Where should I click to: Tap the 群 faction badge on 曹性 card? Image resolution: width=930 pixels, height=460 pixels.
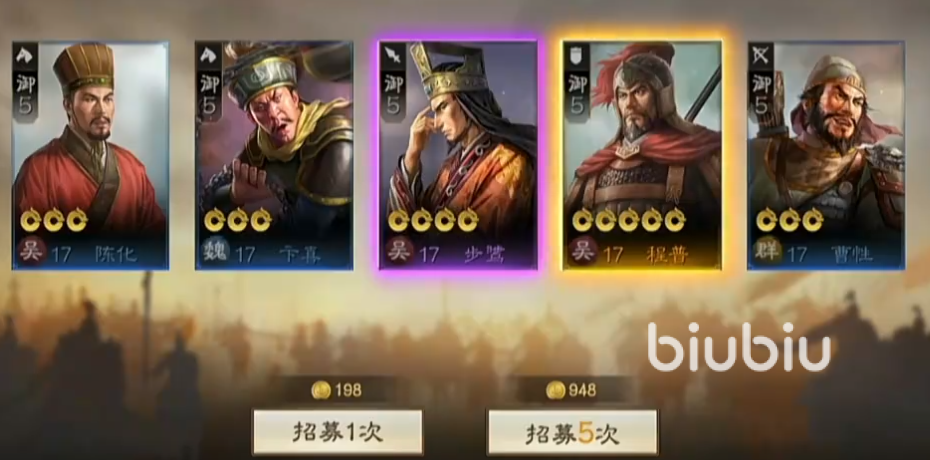pyautogui.click(x=766, y=252)
